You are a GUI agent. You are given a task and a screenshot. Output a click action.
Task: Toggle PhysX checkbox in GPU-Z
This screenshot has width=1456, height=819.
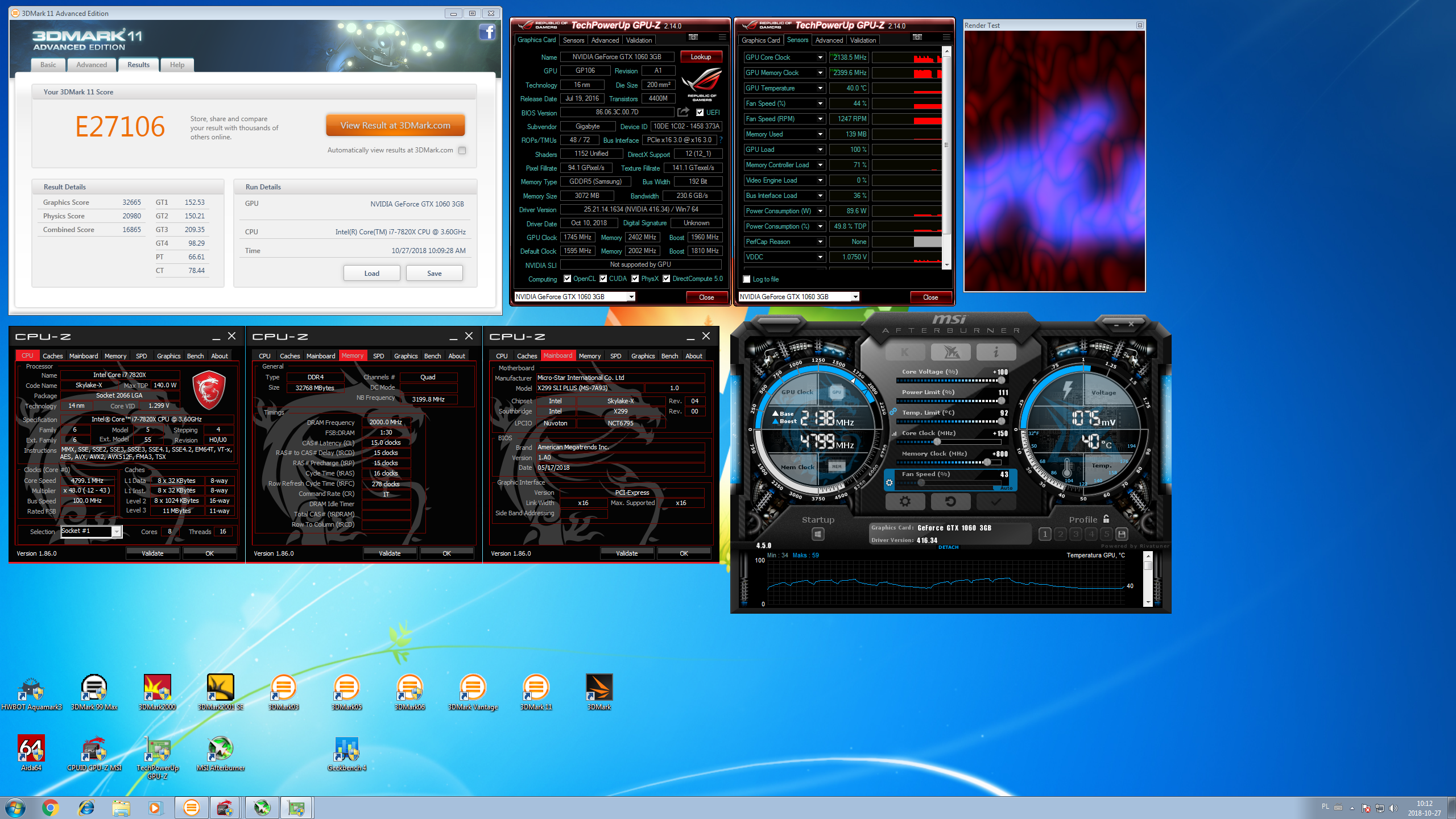coord(635,279)
